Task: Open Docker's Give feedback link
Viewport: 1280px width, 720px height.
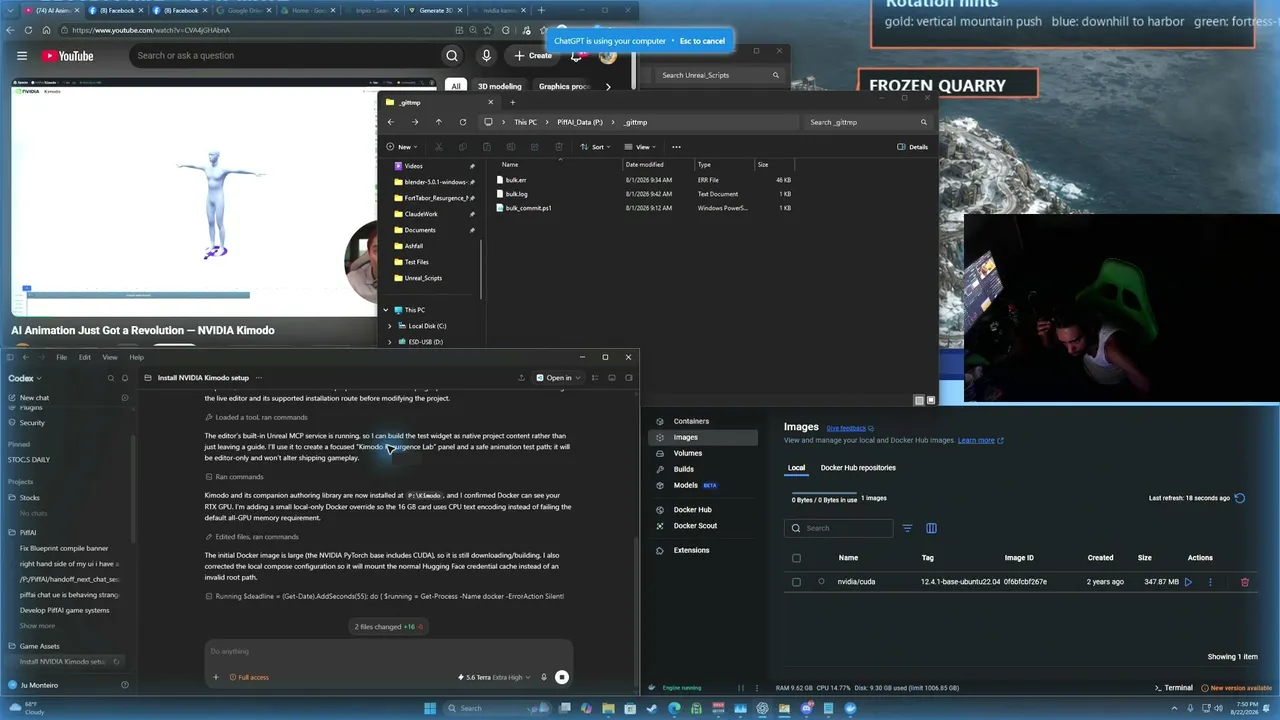Action: pyautogui.click(x=846, y=428)
